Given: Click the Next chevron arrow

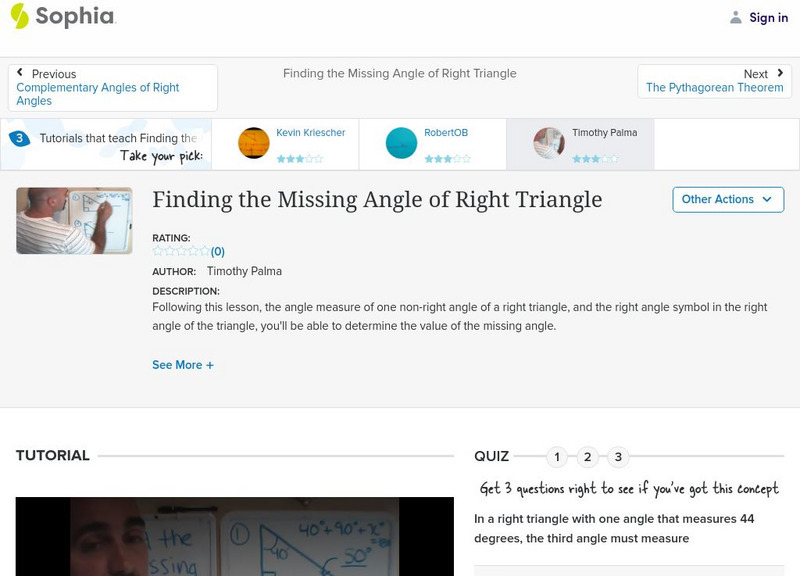Looking at the screenshot, I should (x=778, y=72).
